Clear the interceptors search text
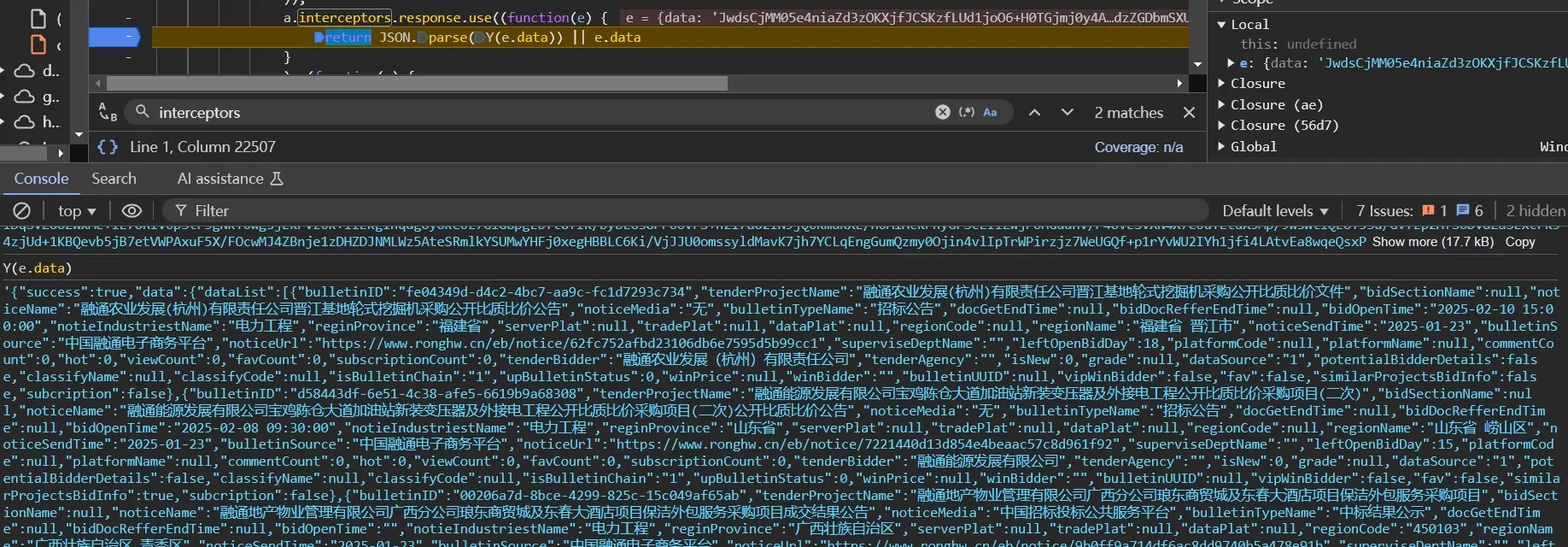 click(942, 112)
